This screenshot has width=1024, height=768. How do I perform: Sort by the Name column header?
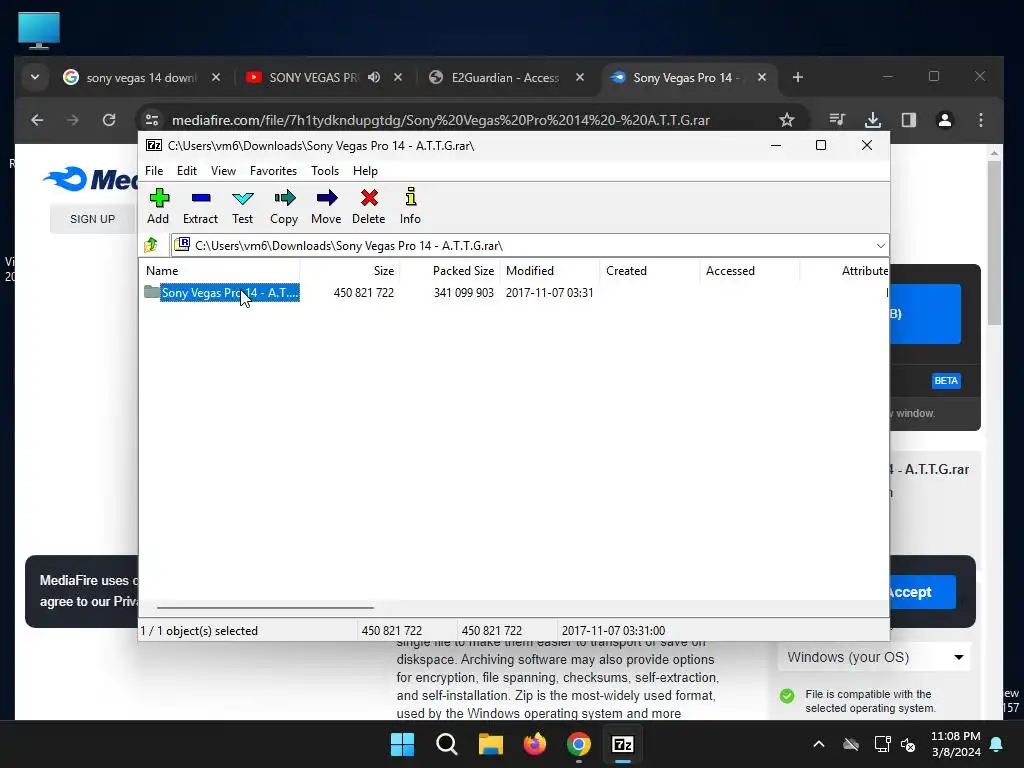pos(221,270)
